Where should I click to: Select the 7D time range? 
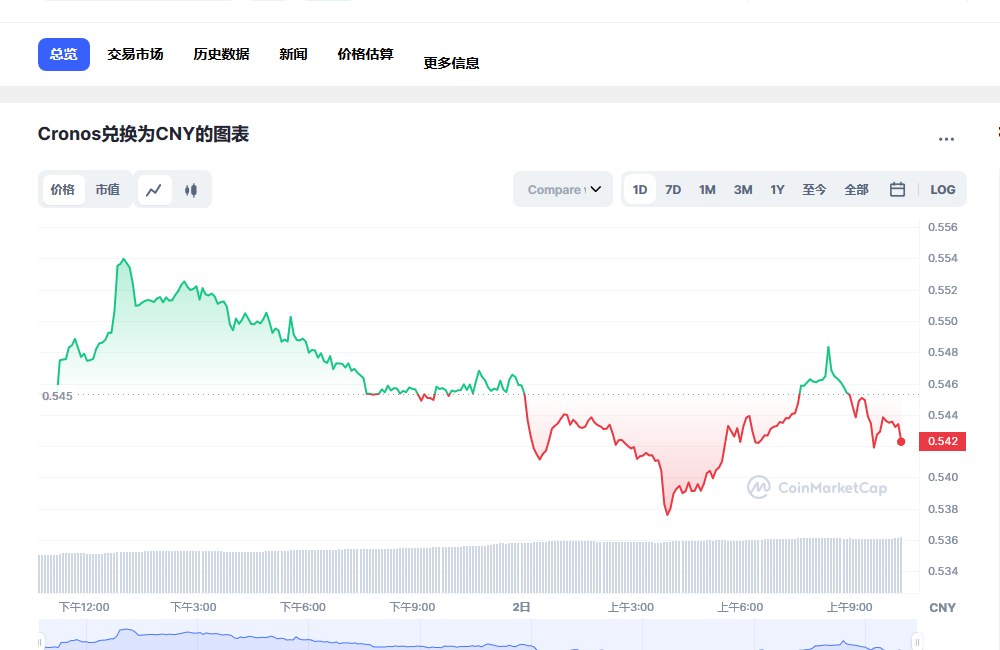[673, 189]
